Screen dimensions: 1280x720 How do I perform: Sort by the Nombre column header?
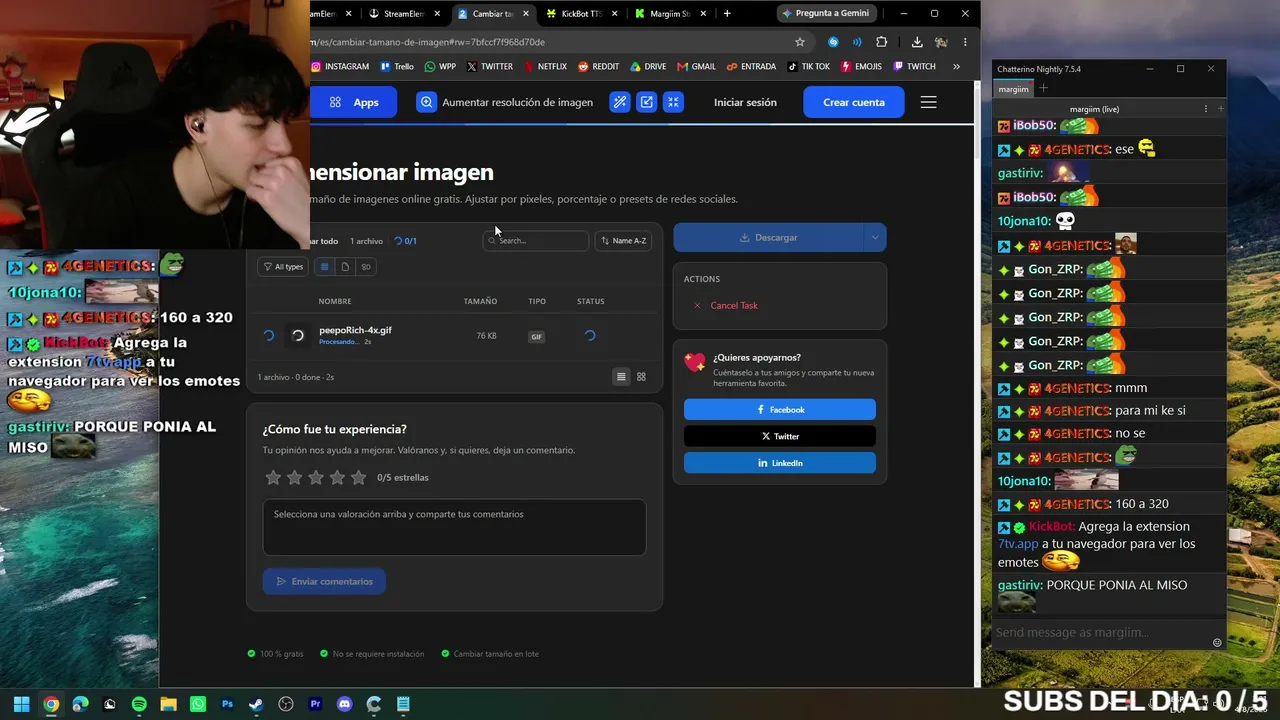click(335, 301)
